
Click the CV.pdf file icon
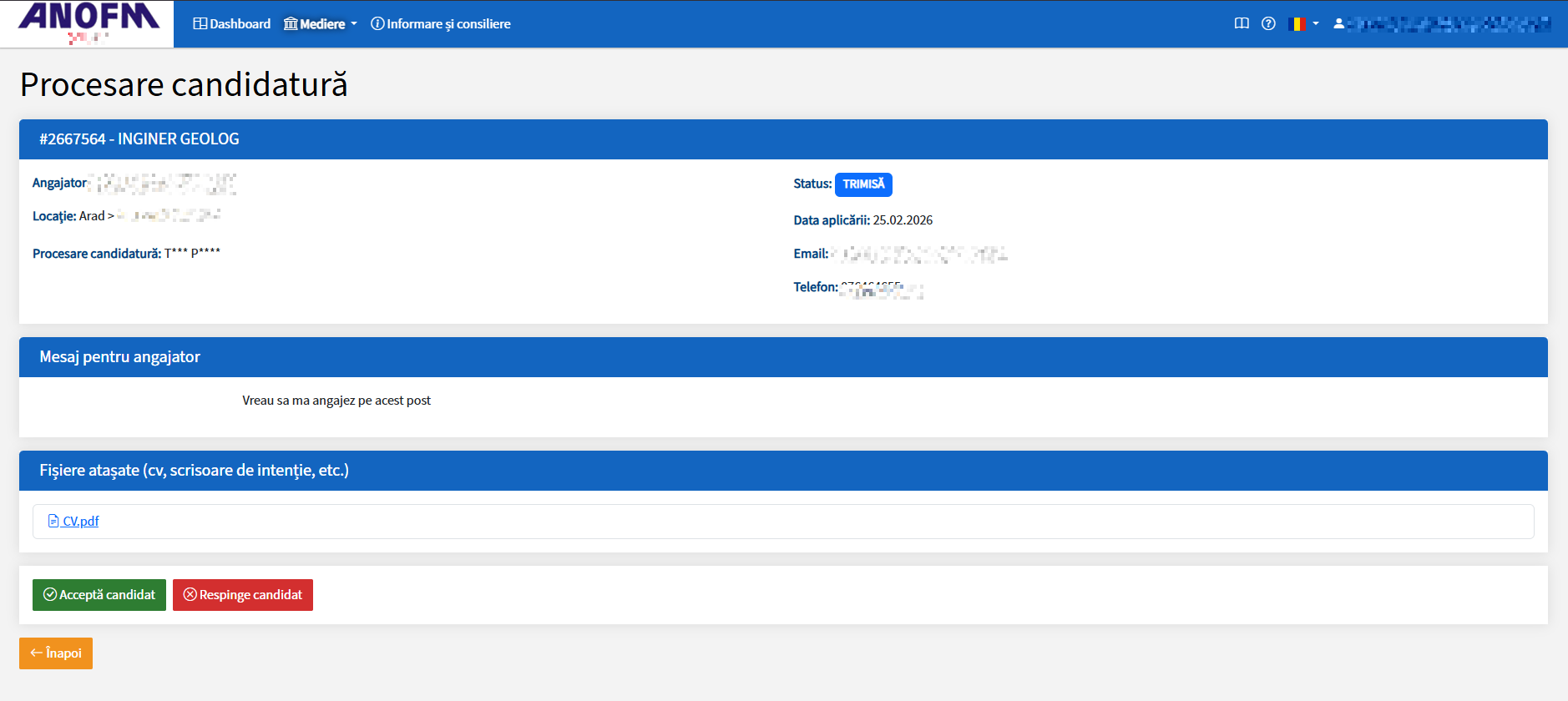click(53, 521)
